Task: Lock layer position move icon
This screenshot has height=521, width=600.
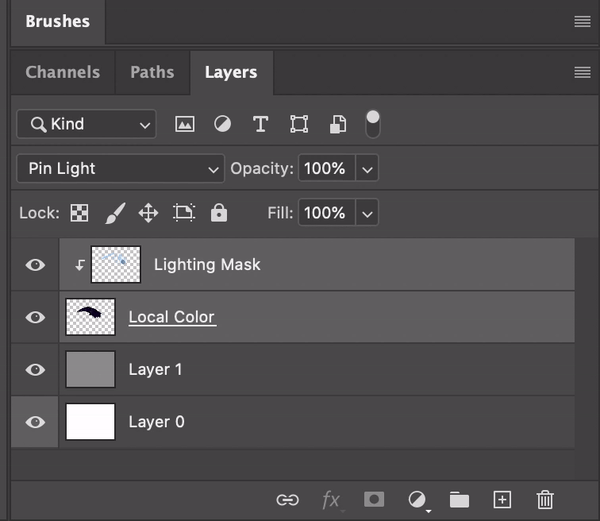Action: pos(148,213)
